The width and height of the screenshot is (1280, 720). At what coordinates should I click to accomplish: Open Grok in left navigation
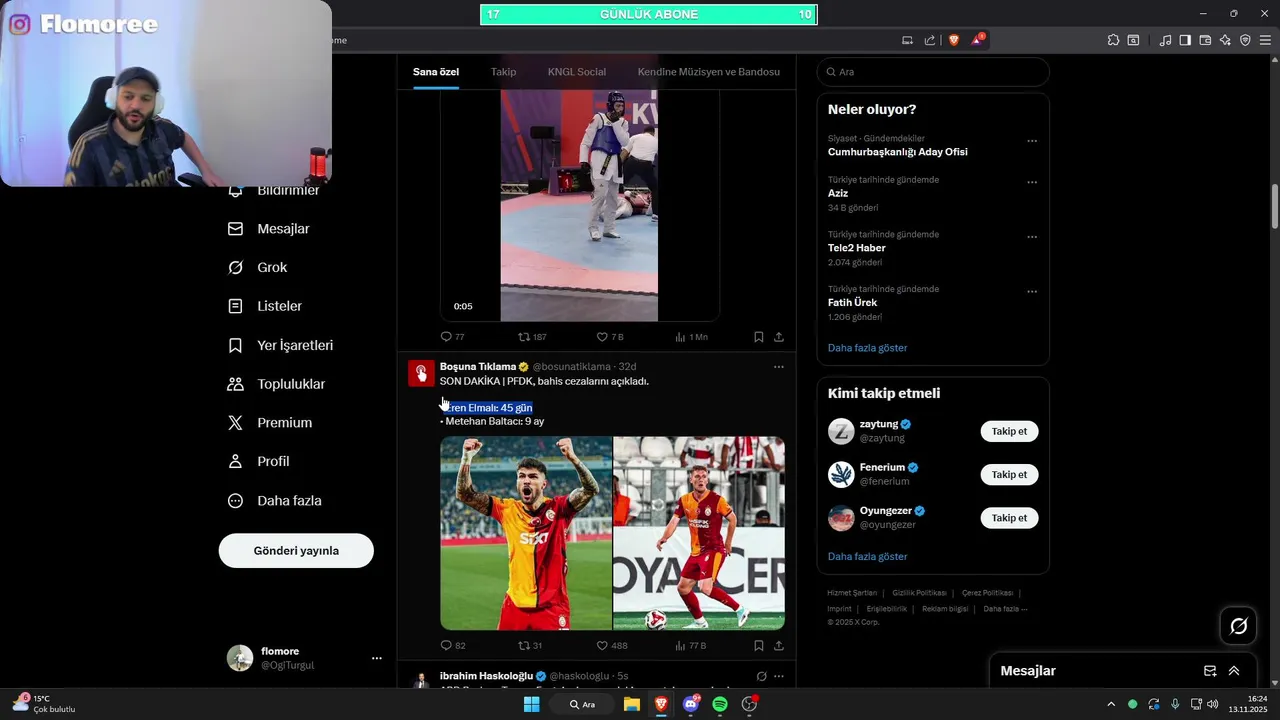(258, 267)
